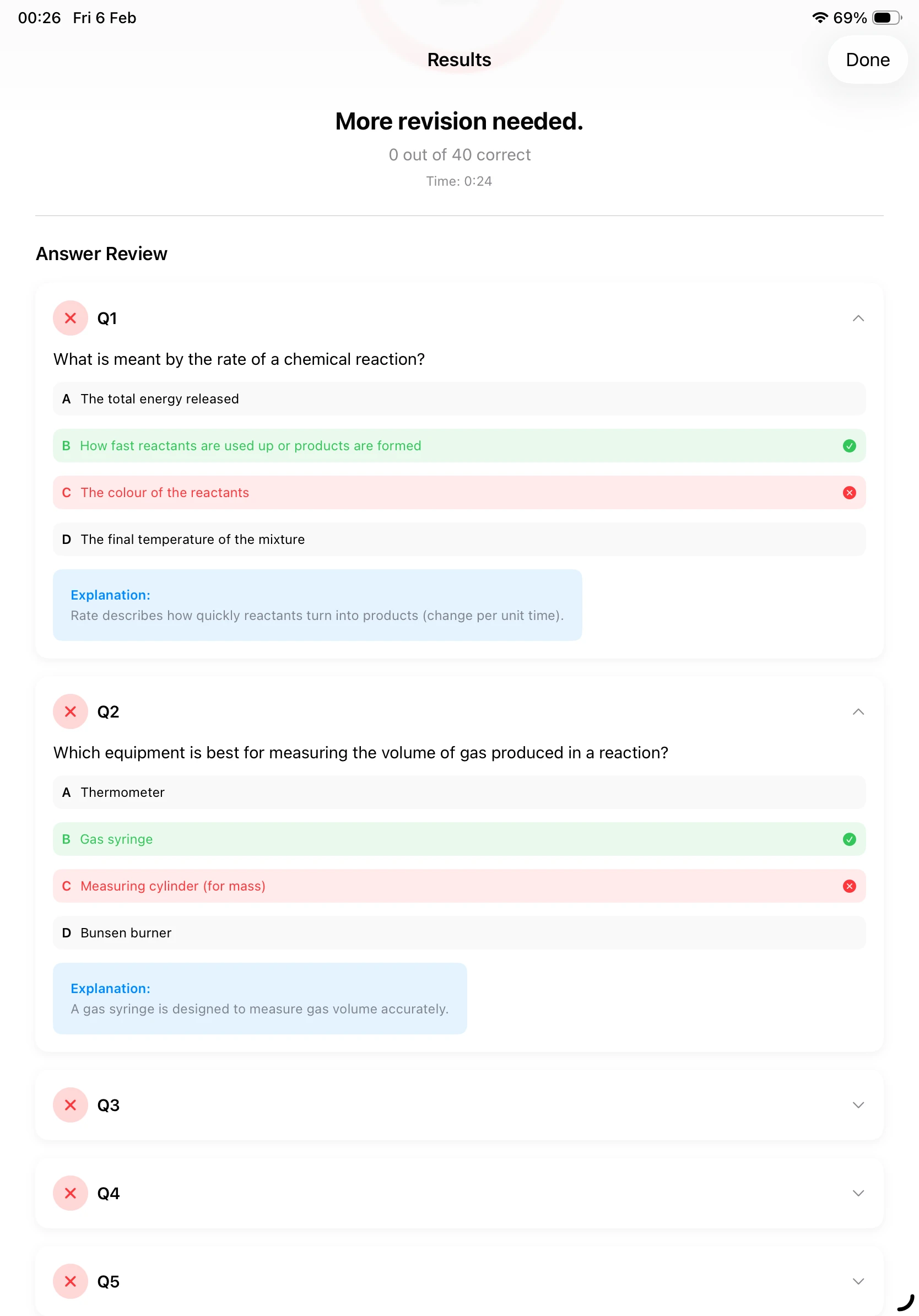The height and width of the screenshot is (1316, 919).
Task: Select option D Bunsen burner
Action: point(458,932)
